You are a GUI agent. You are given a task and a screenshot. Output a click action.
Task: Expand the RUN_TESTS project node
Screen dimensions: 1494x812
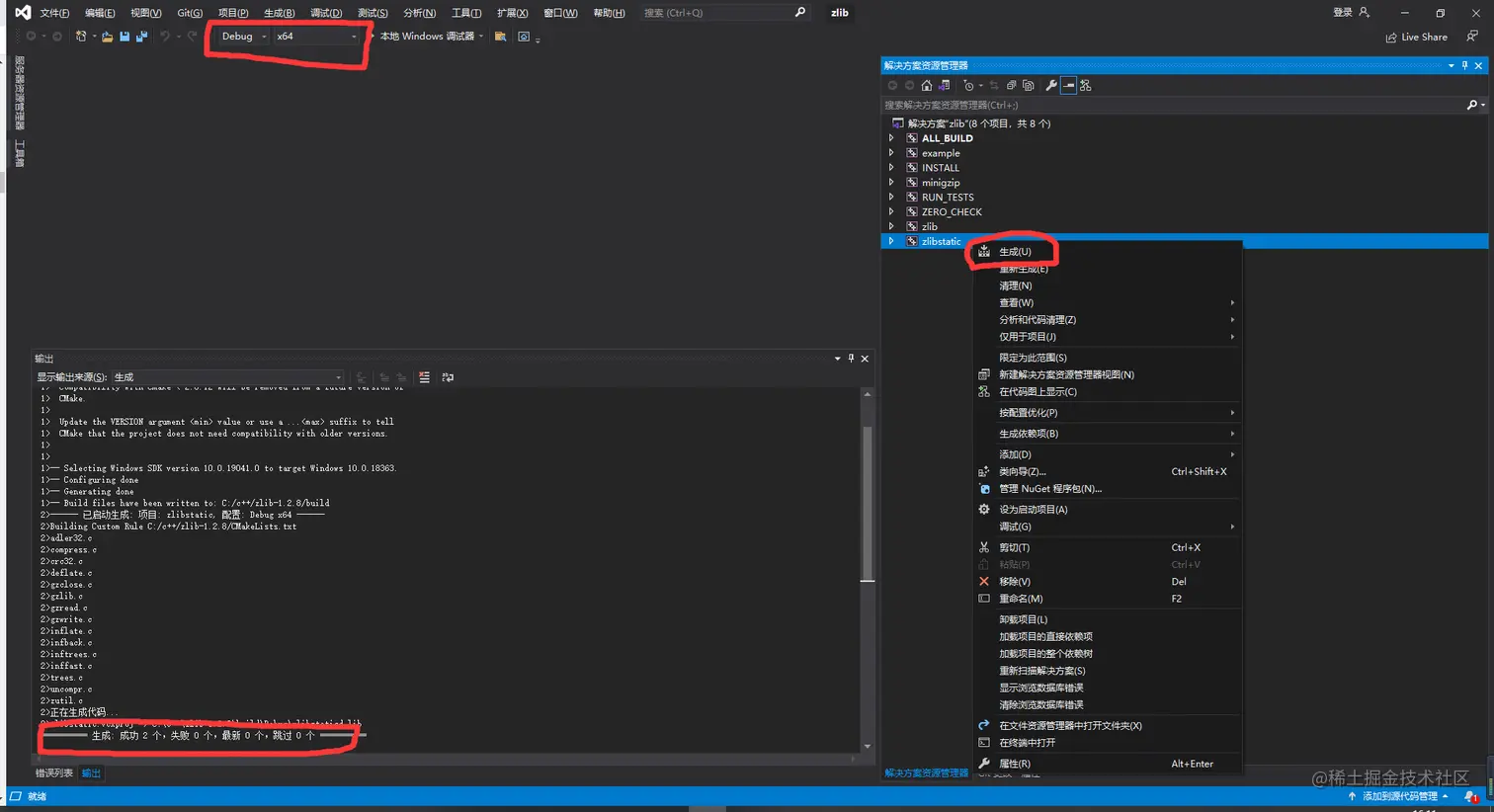(x=891, y=198)
